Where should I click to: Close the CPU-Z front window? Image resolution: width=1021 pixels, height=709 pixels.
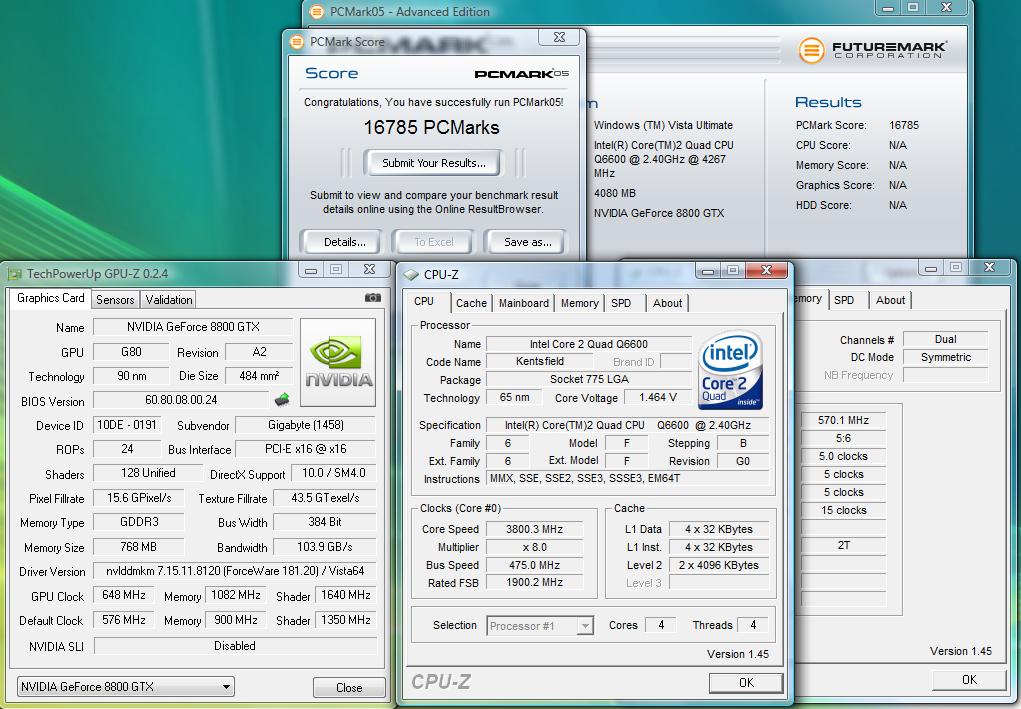(766, 270)
